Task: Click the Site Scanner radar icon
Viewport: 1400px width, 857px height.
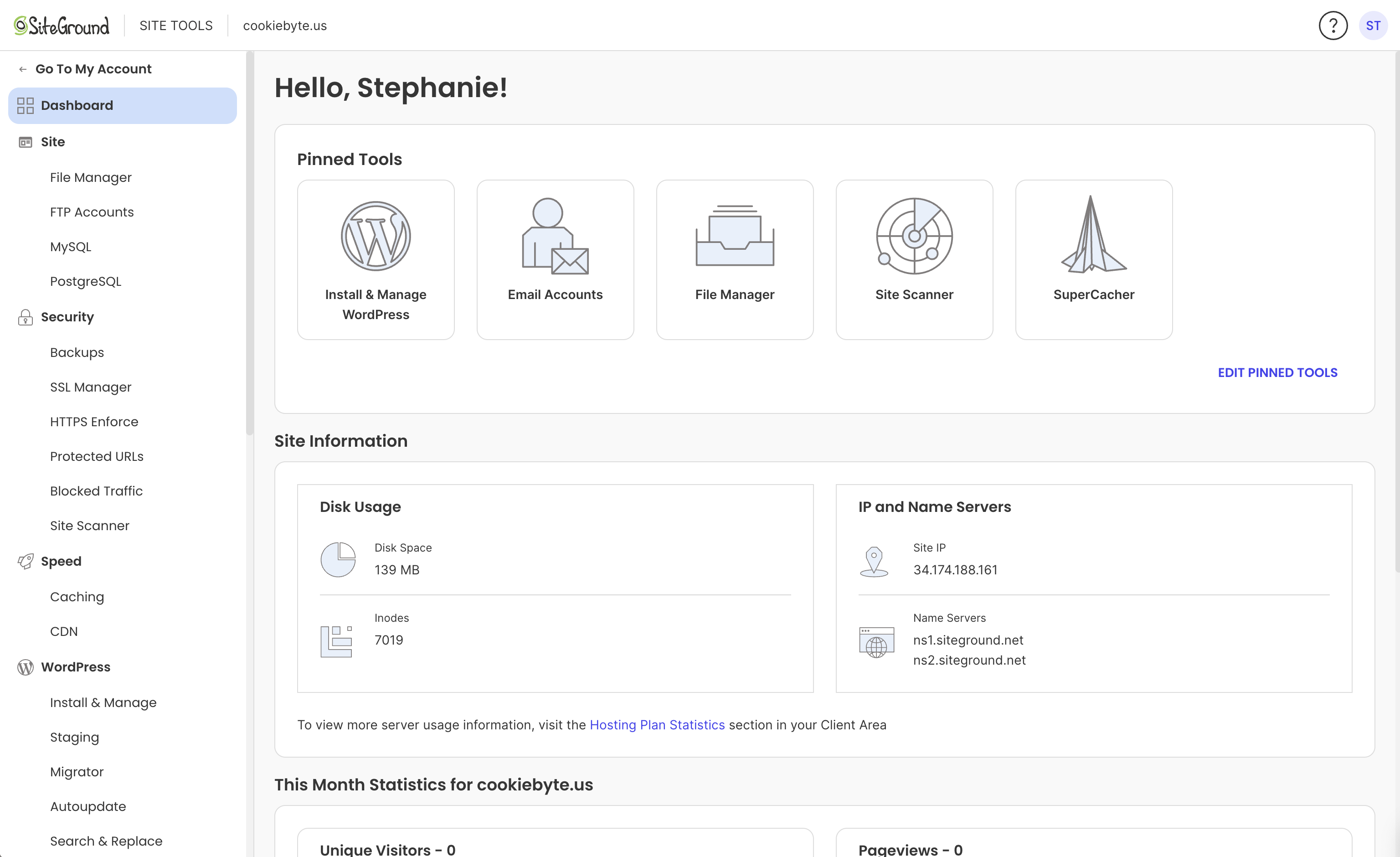Action: coord(914,236)
